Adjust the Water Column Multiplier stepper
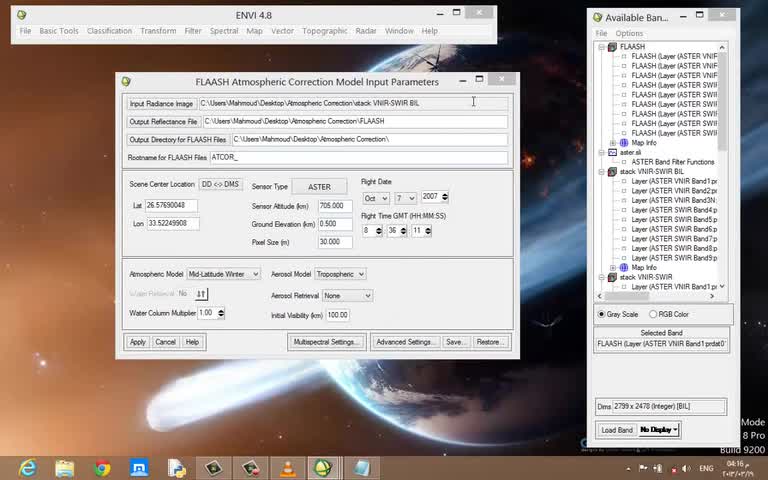The image size is (768, 480). (x=221, y=313)
